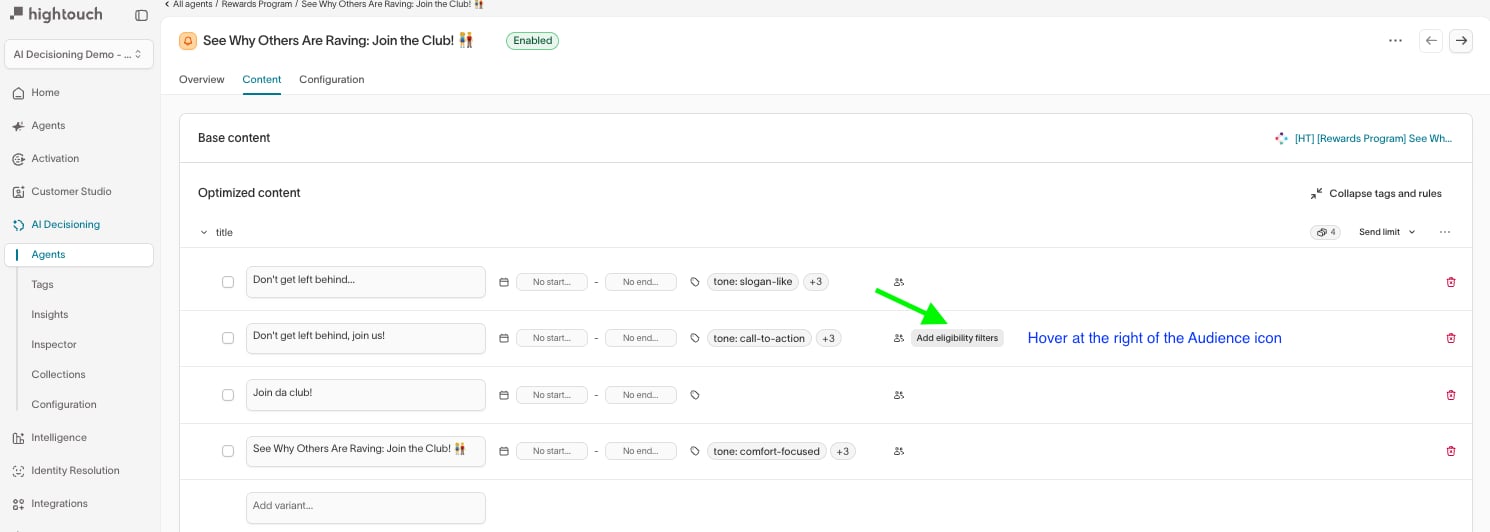Collapse the title section chevron

click(204, 232)
